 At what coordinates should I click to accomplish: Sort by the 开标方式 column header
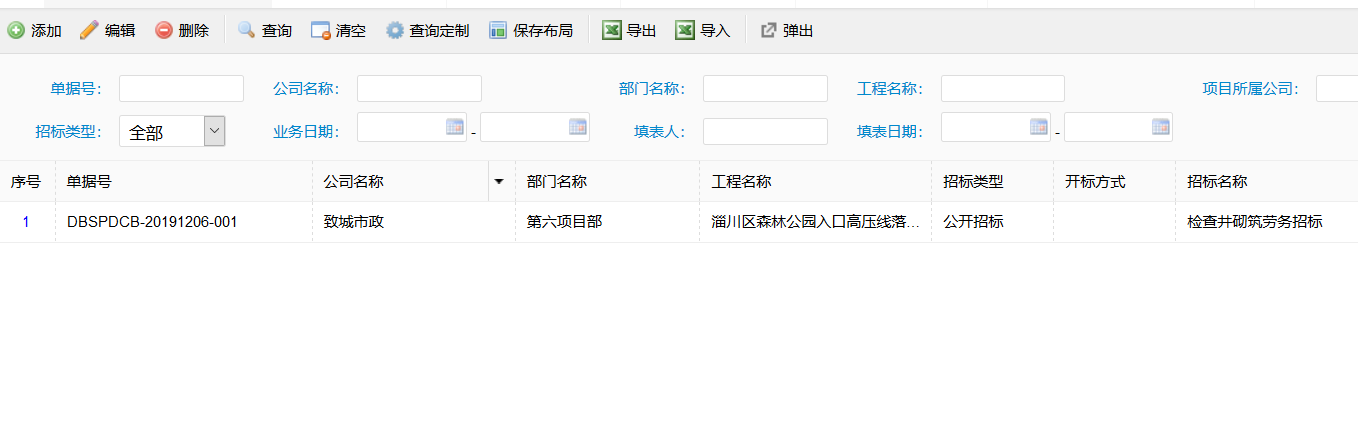[x=1114, y=182]
